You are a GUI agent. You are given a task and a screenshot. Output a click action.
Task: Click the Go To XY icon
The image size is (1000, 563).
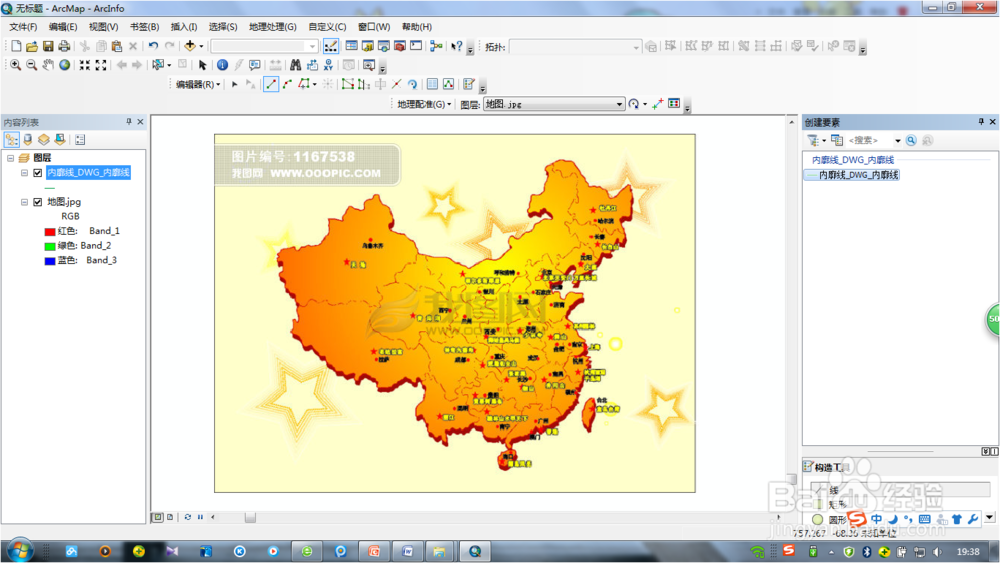click(328, 65)
